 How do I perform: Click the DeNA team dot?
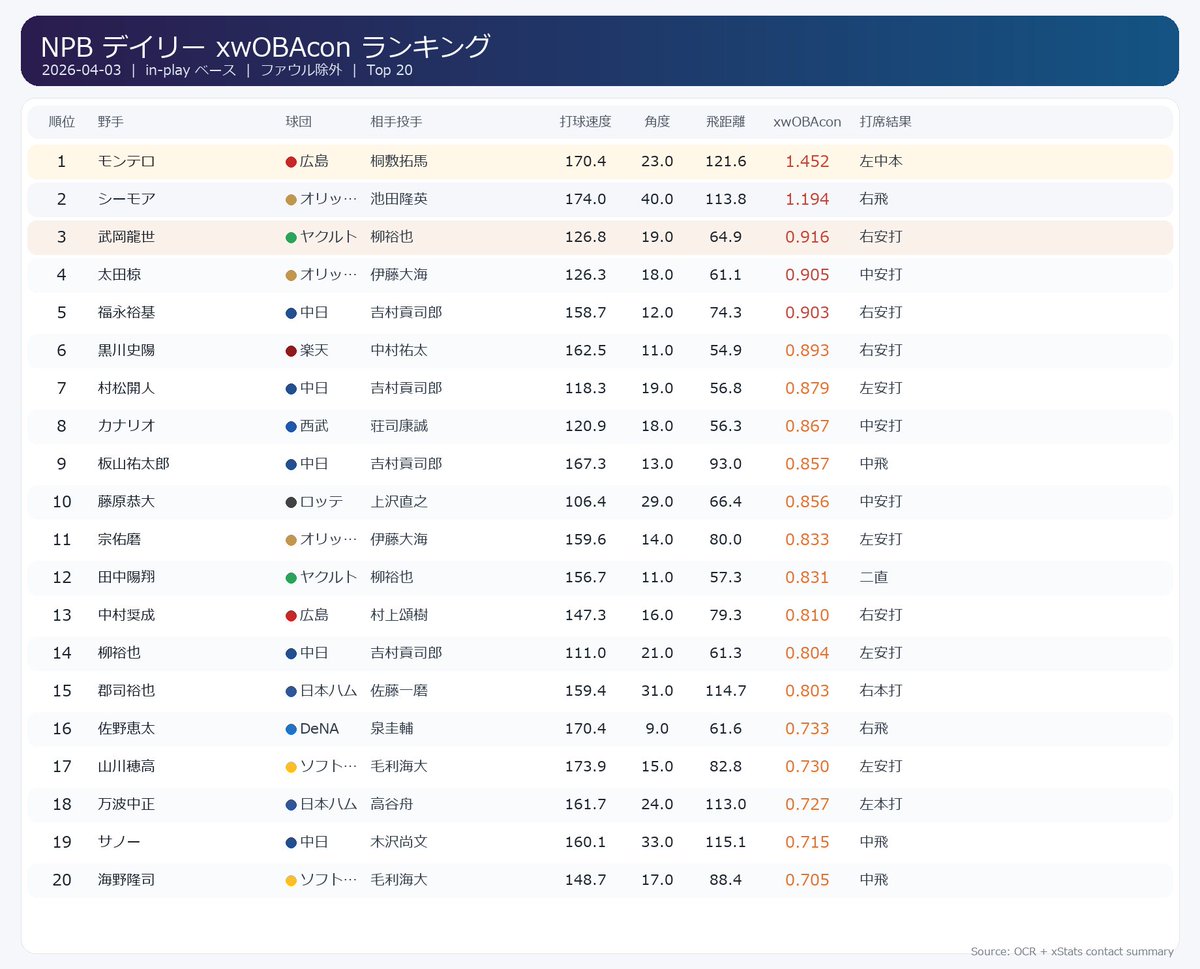tap(291, 730)
